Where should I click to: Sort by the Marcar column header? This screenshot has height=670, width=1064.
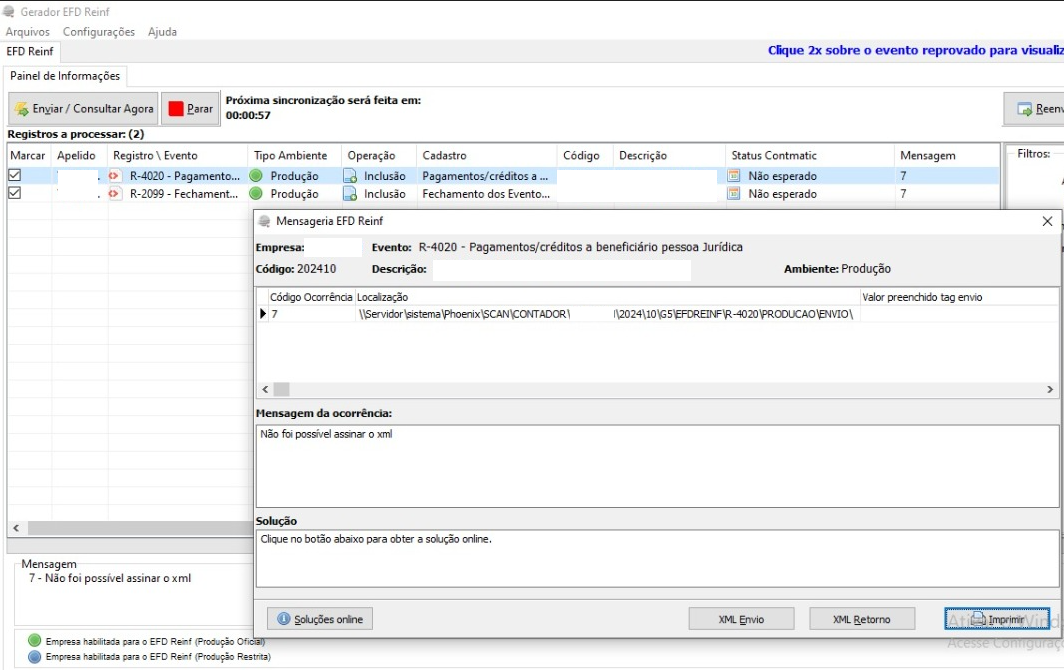tap(28, 155)
